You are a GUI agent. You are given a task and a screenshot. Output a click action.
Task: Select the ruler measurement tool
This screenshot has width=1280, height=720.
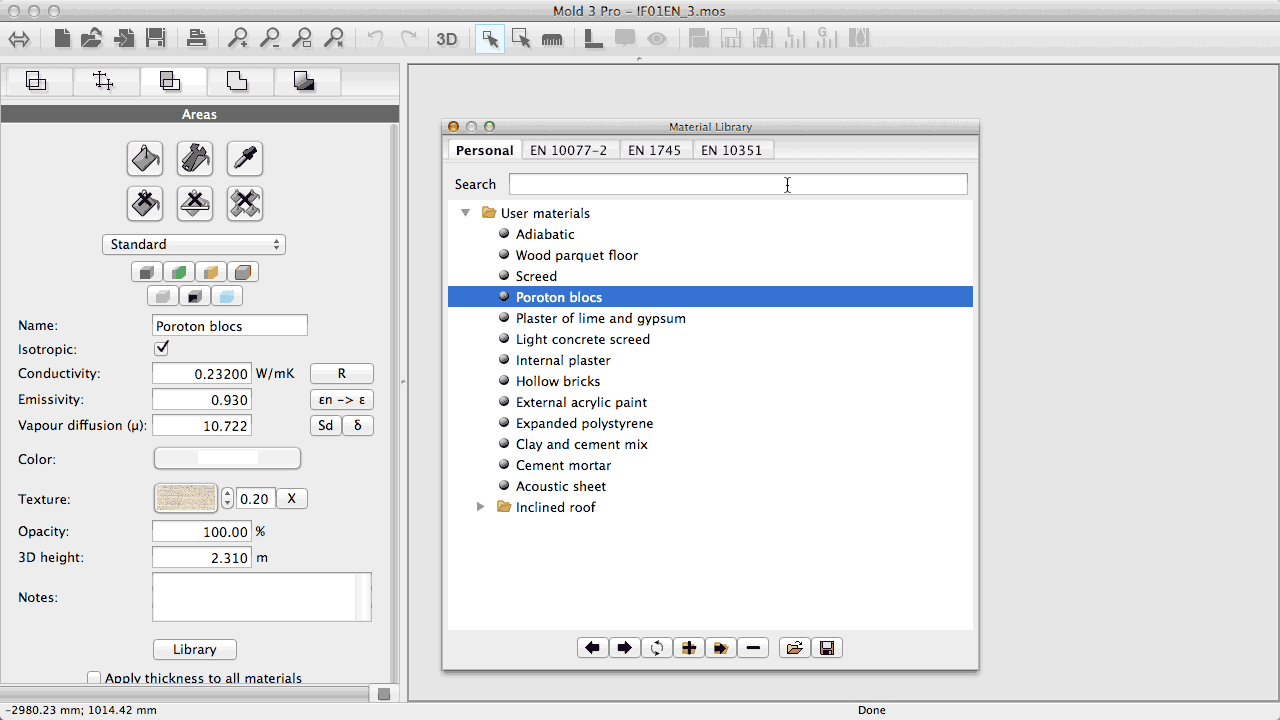coord(552,39)
